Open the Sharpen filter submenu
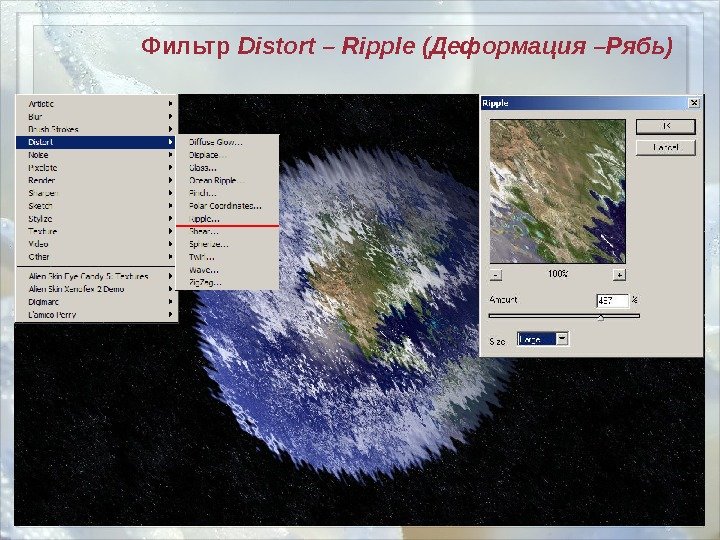720x540 pixels. [96, 193]
